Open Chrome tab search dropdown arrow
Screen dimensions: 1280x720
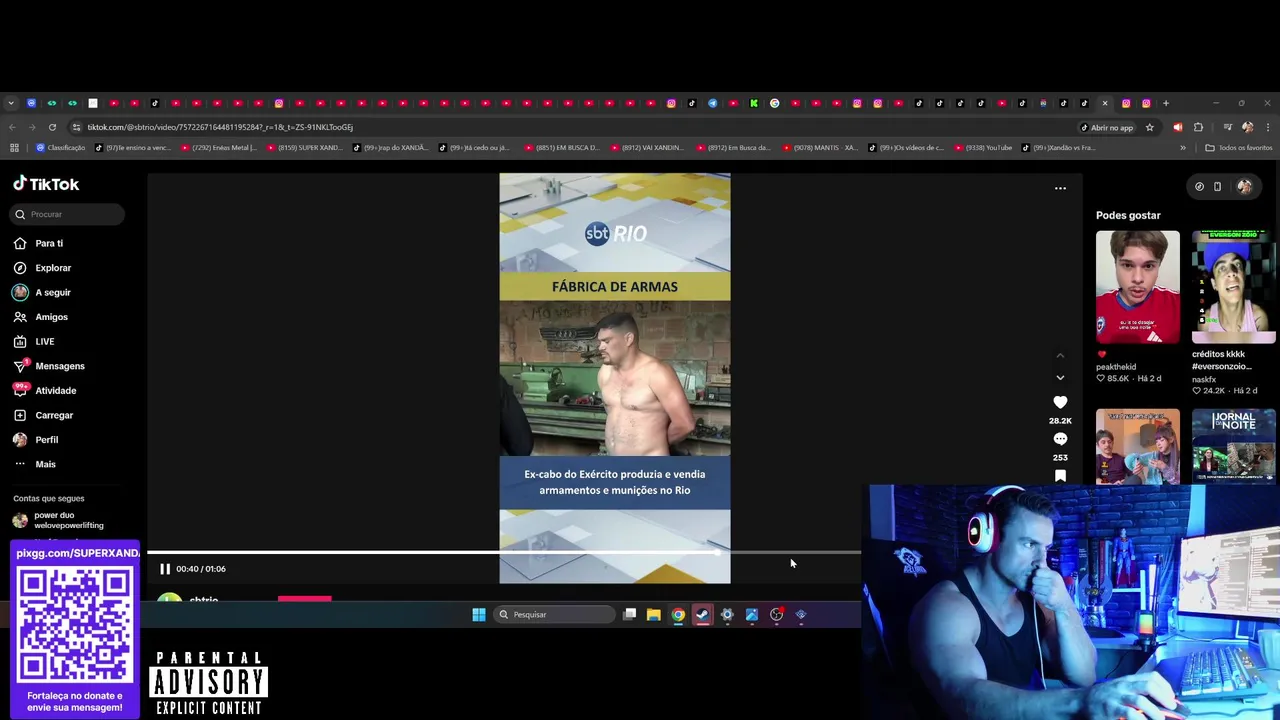(11, 103)
